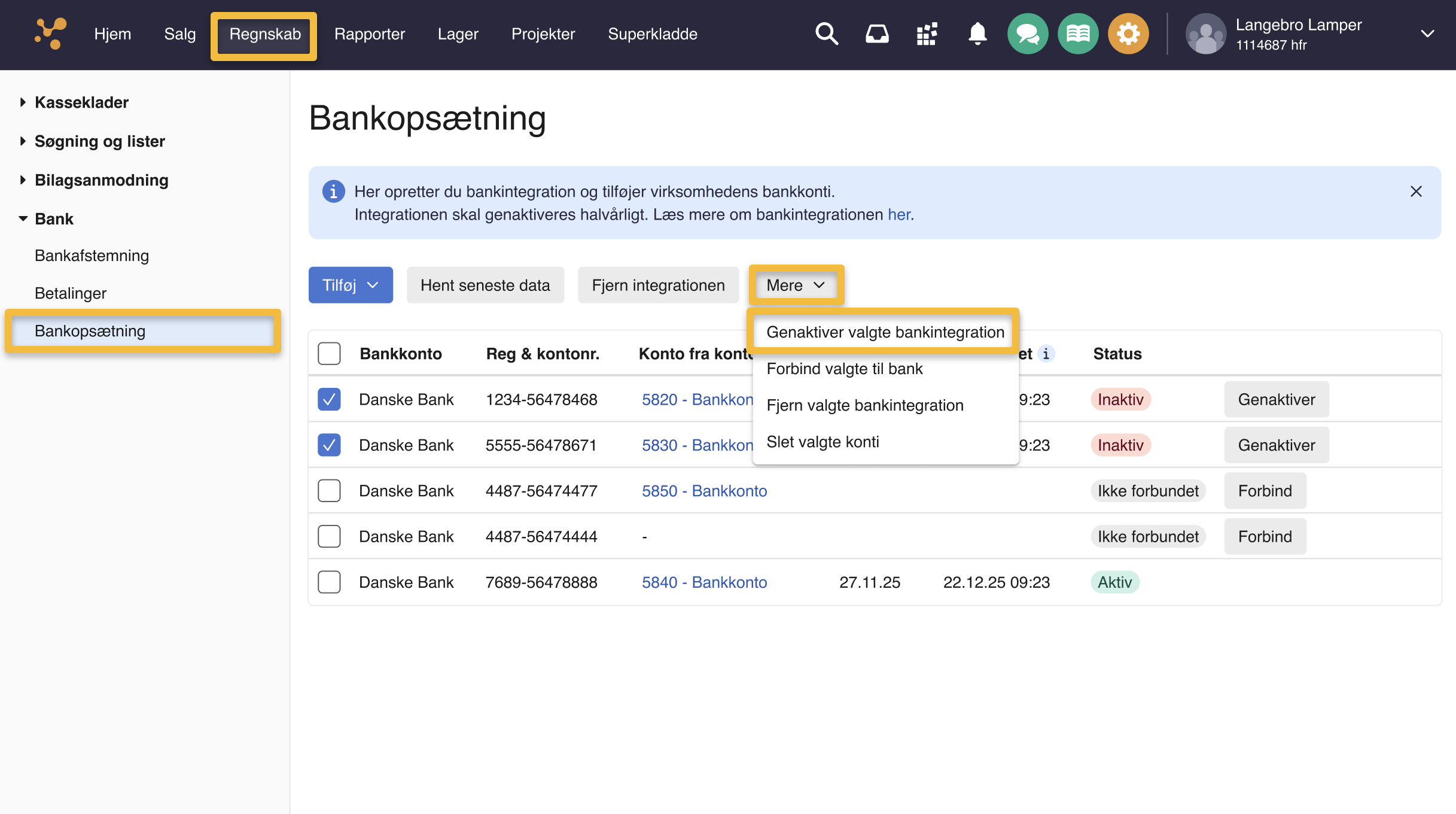Dismiss the blue info banner
This screenshot has width=1456, height=814.
click(1416, 192)
